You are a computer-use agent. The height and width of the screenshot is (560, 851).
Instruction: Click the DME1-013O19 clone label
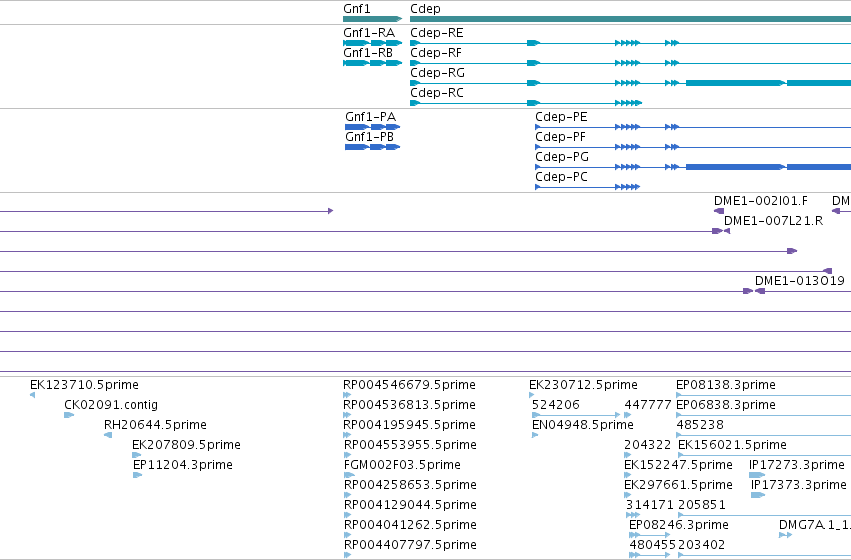tap(799, 281)
